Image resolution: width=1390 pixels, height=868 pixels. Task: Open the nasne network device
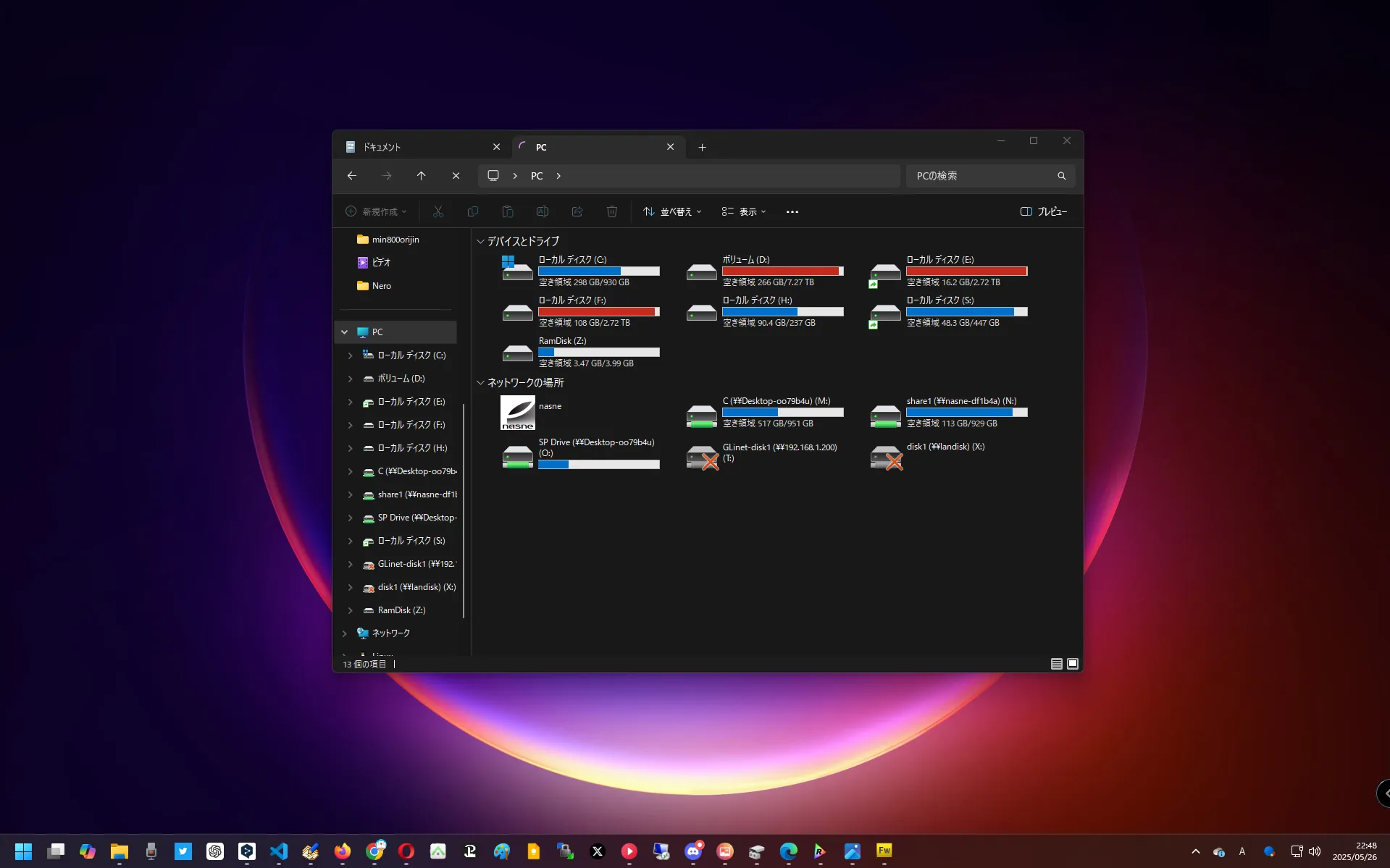point(517,413)
